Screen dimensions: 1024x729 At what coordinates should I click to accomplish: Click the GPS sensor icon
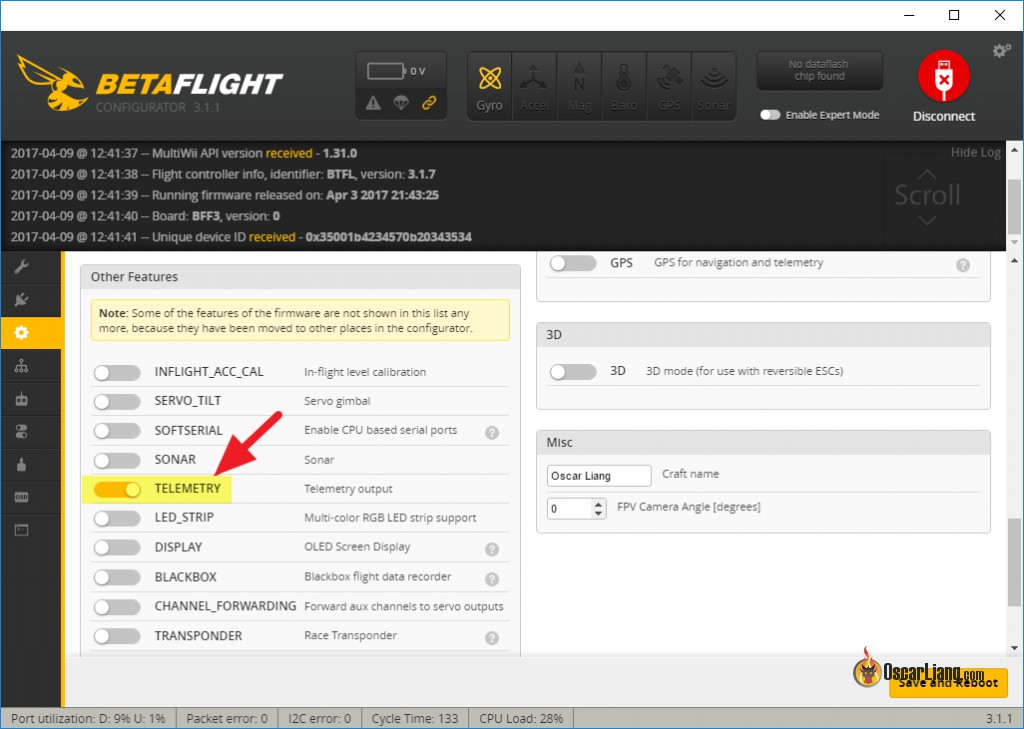[x=669, y=87]
